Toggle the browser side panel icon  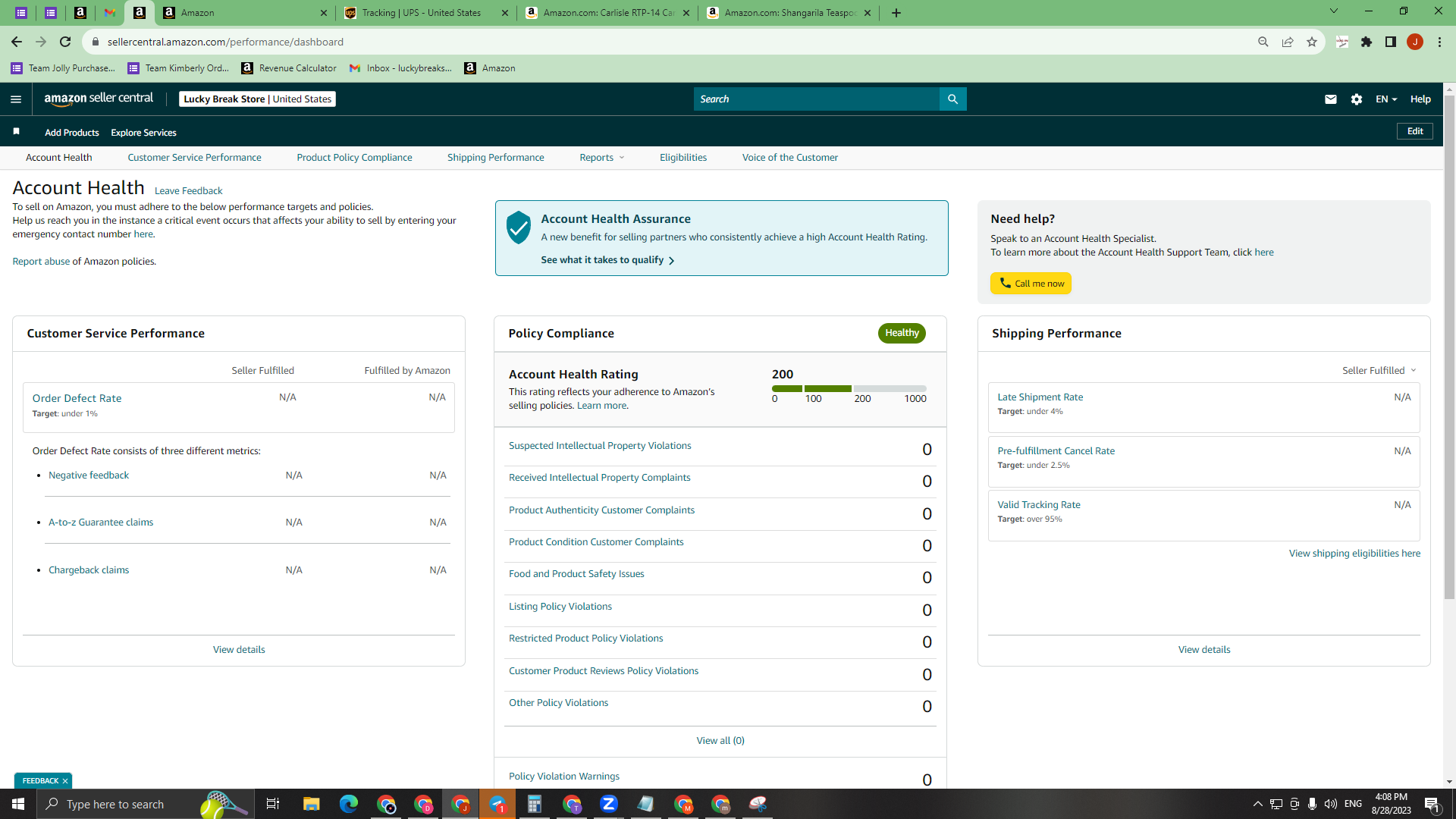pos(1391,42)
